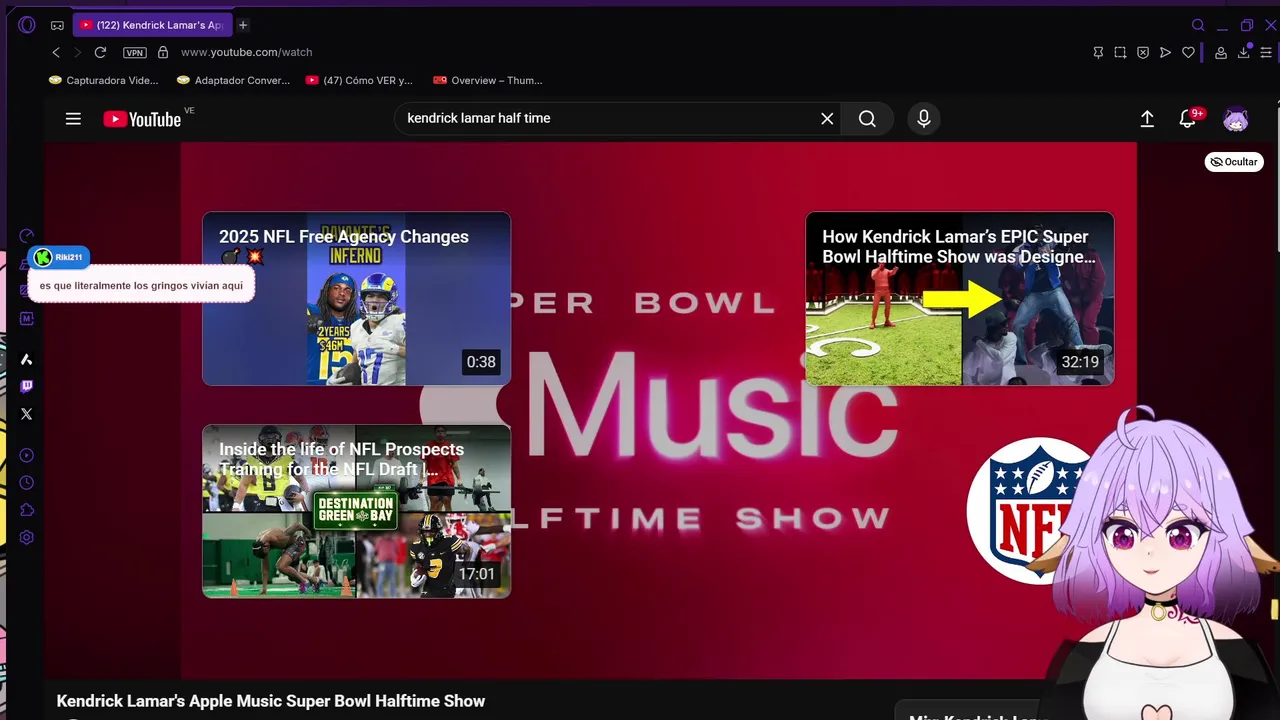Take a snapshot with capture icon

1120,52
